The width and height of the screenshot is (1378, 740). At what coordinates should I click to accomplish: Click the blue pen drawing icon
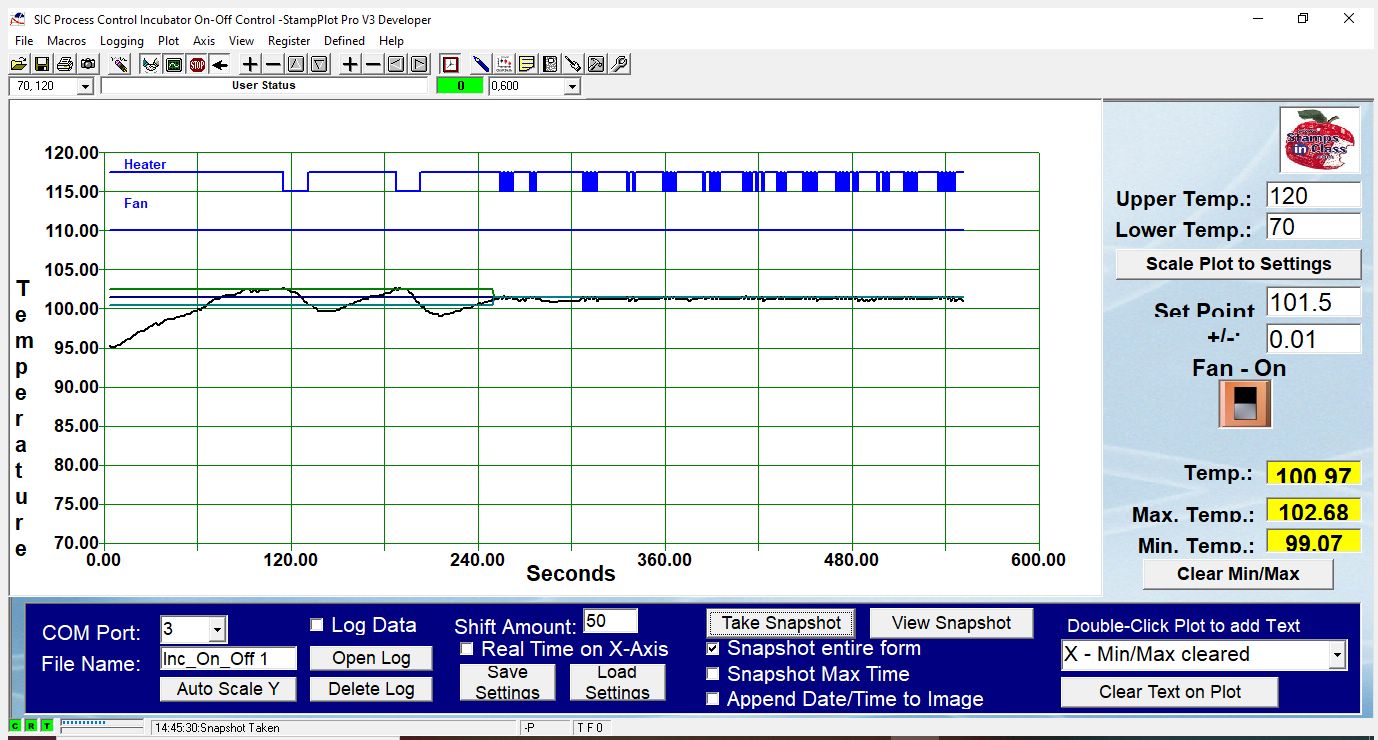[x=480, y=64]
